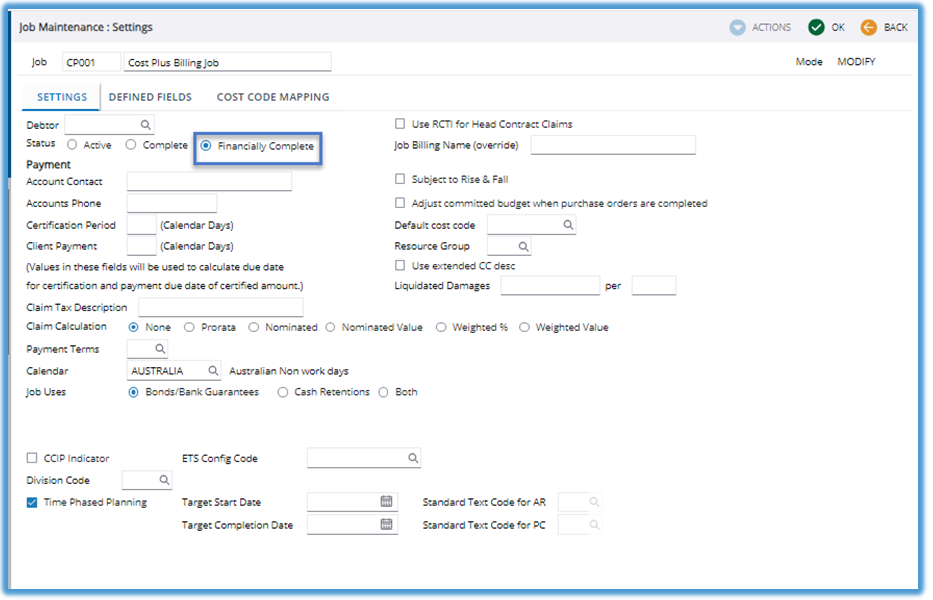Click Resource Group search icon

523,246
